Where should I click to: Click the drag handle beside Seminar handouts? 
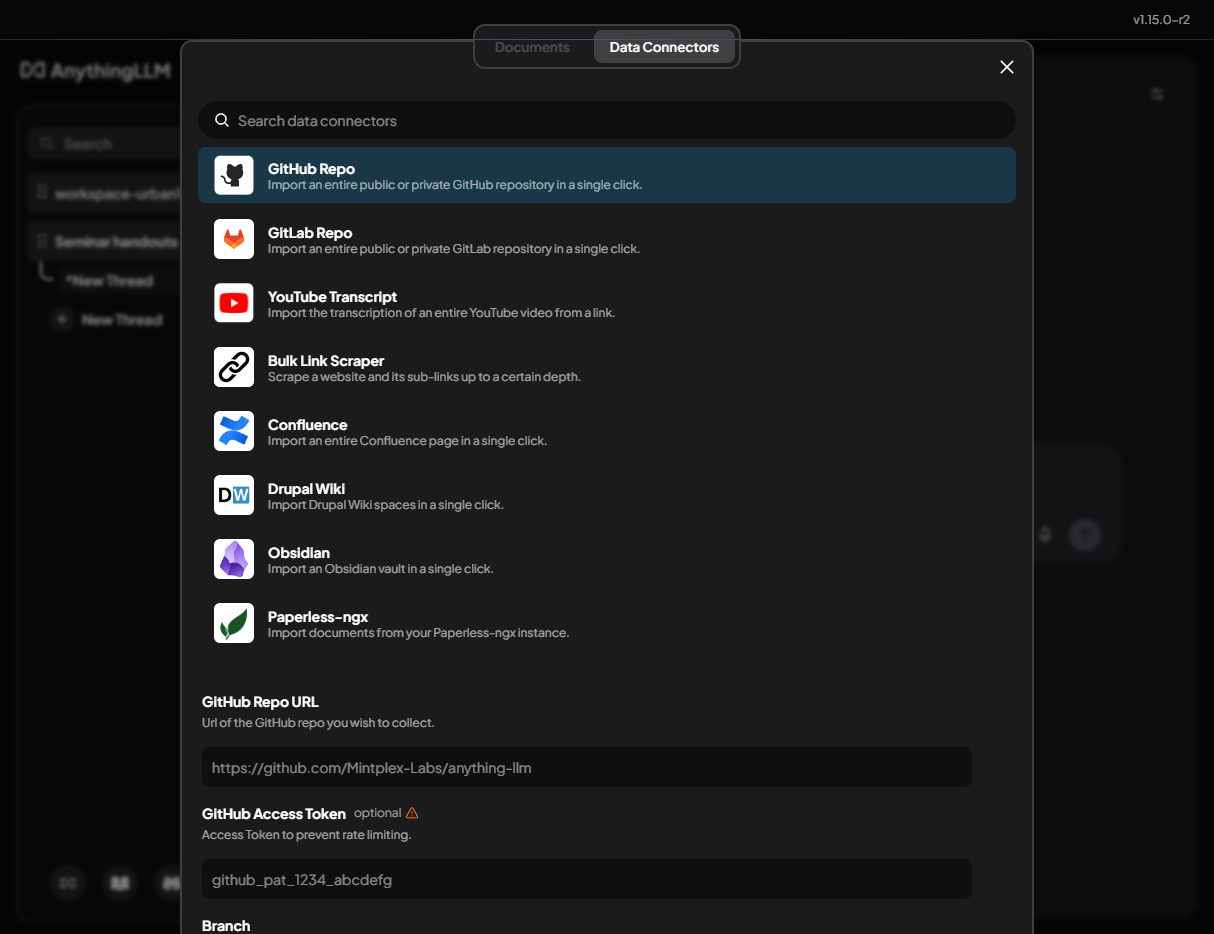tap(42, 242)
